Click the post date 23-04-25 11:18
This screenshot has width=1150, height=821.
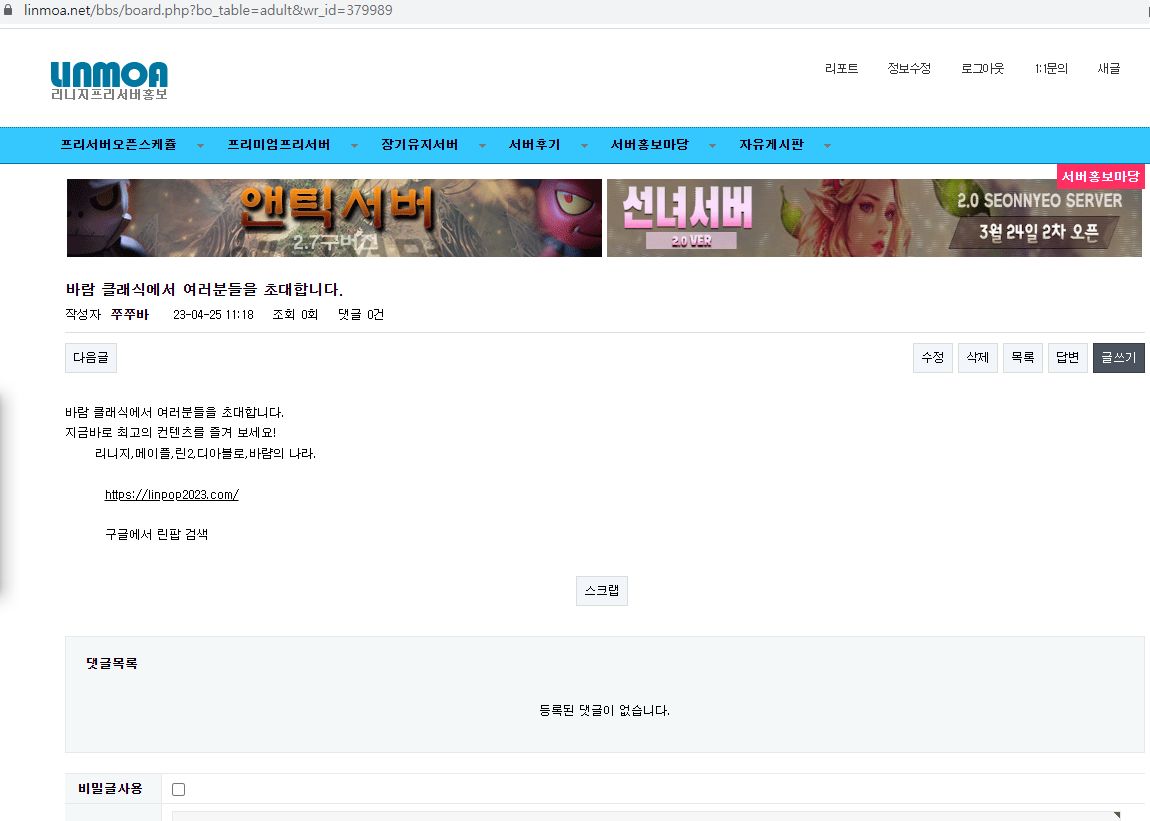tap(213, 315)
